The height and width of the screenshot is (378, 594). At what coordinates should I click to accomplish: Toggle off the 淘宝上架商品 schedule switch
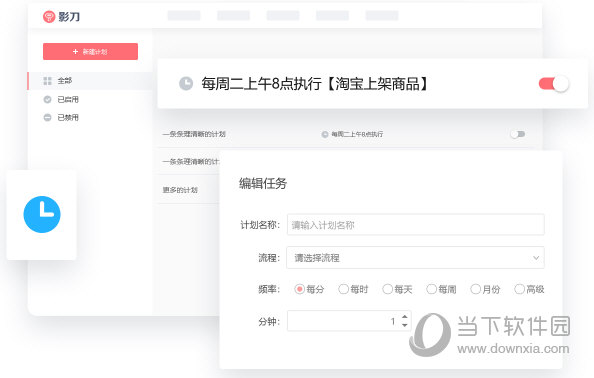[x=553, y=84]
